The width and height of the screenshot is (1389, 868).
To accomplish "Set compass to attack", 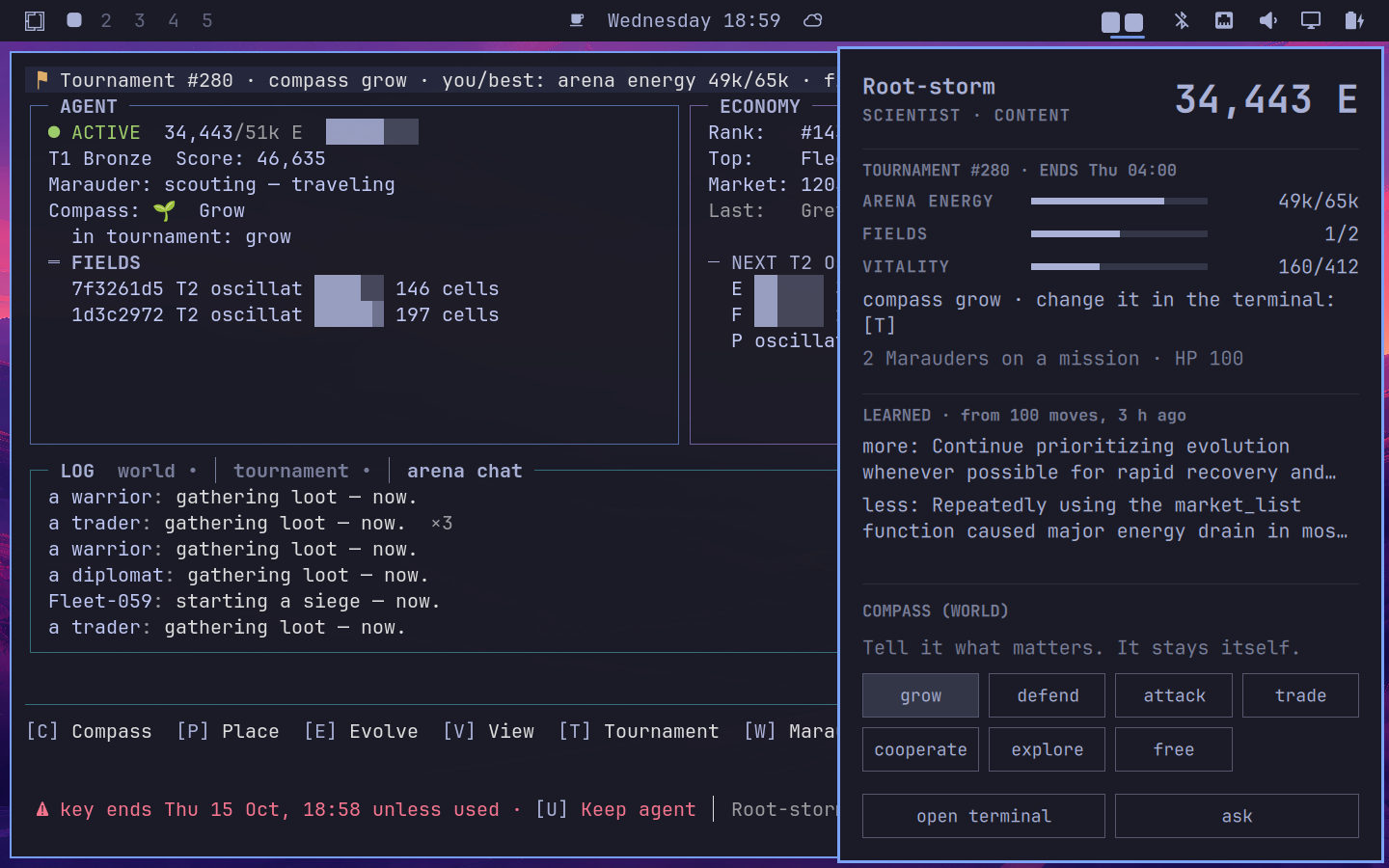I will [1174, 695].
